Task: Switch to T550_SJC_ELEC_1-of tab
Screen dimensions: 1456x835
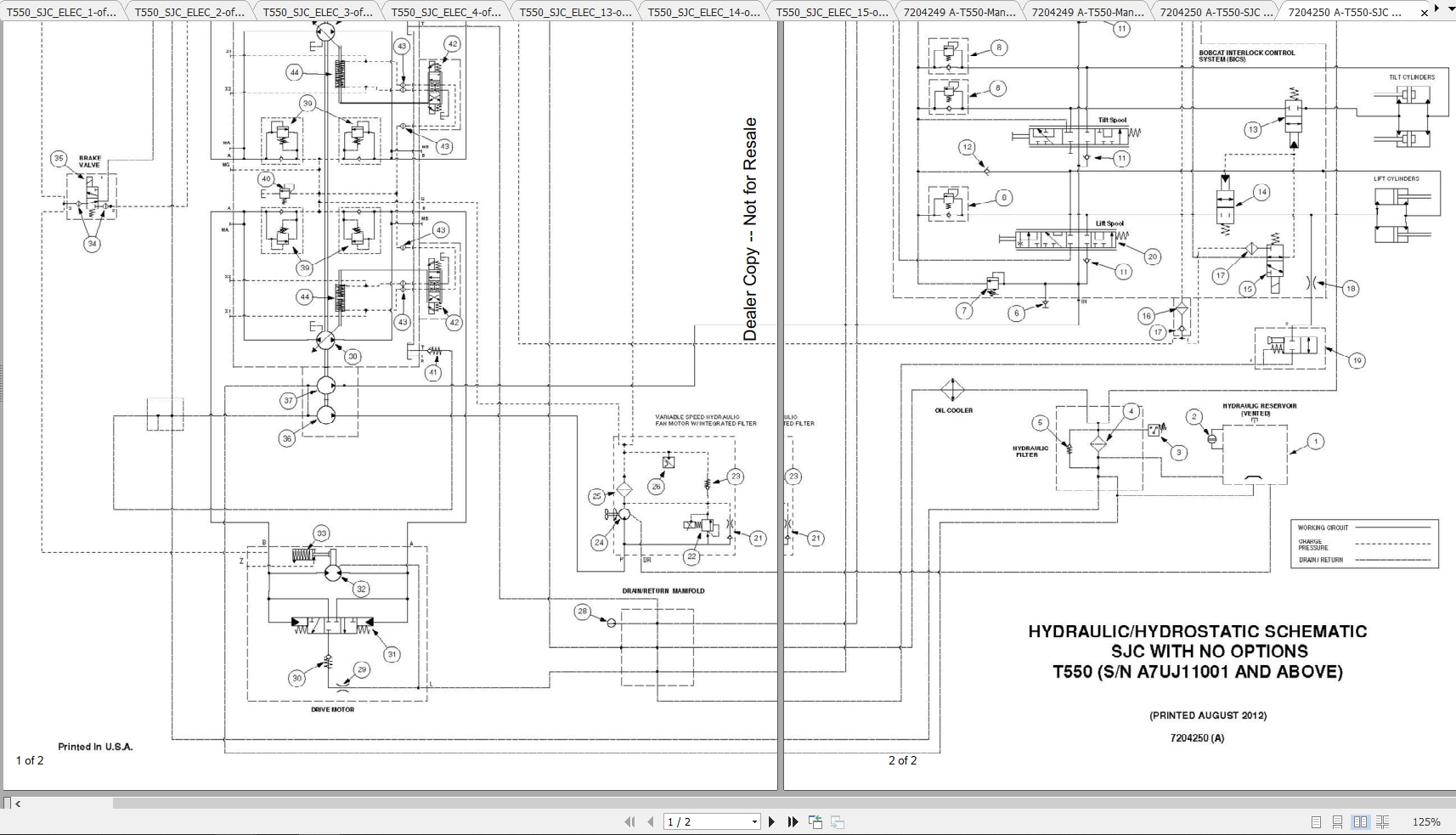Action: tap(61, 12)
